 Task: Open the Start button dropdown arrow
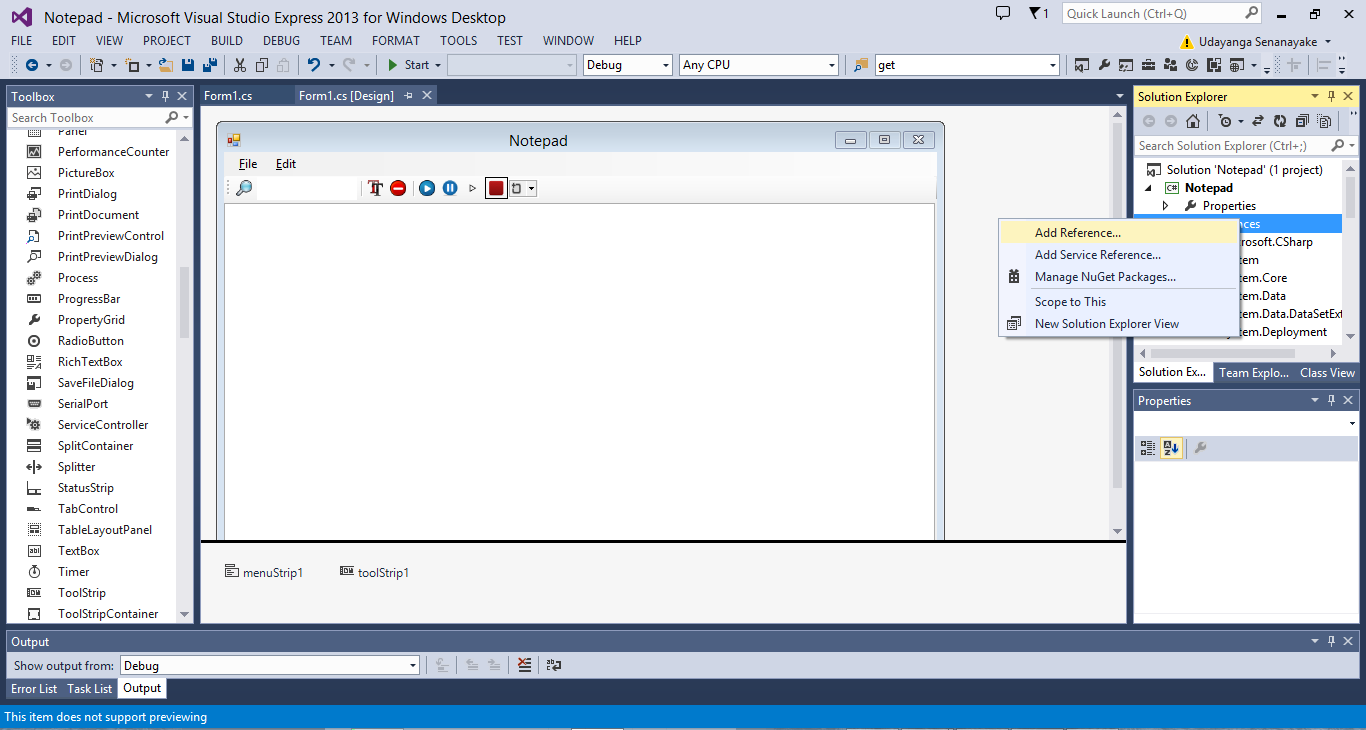coord(438,65)
